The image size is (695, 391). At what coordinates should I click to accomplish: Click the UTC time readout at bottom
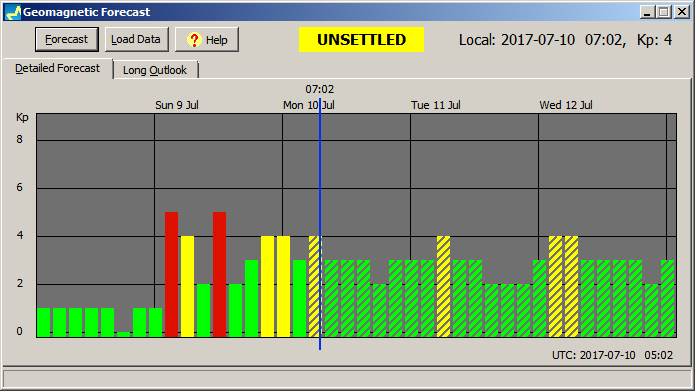613,355
